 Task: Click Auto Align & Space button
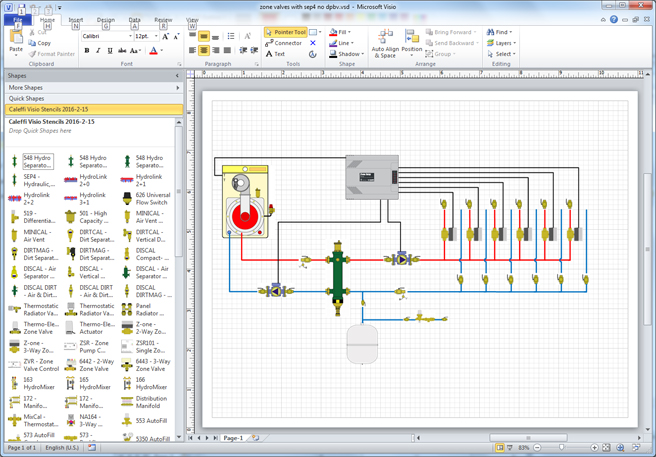385,43
